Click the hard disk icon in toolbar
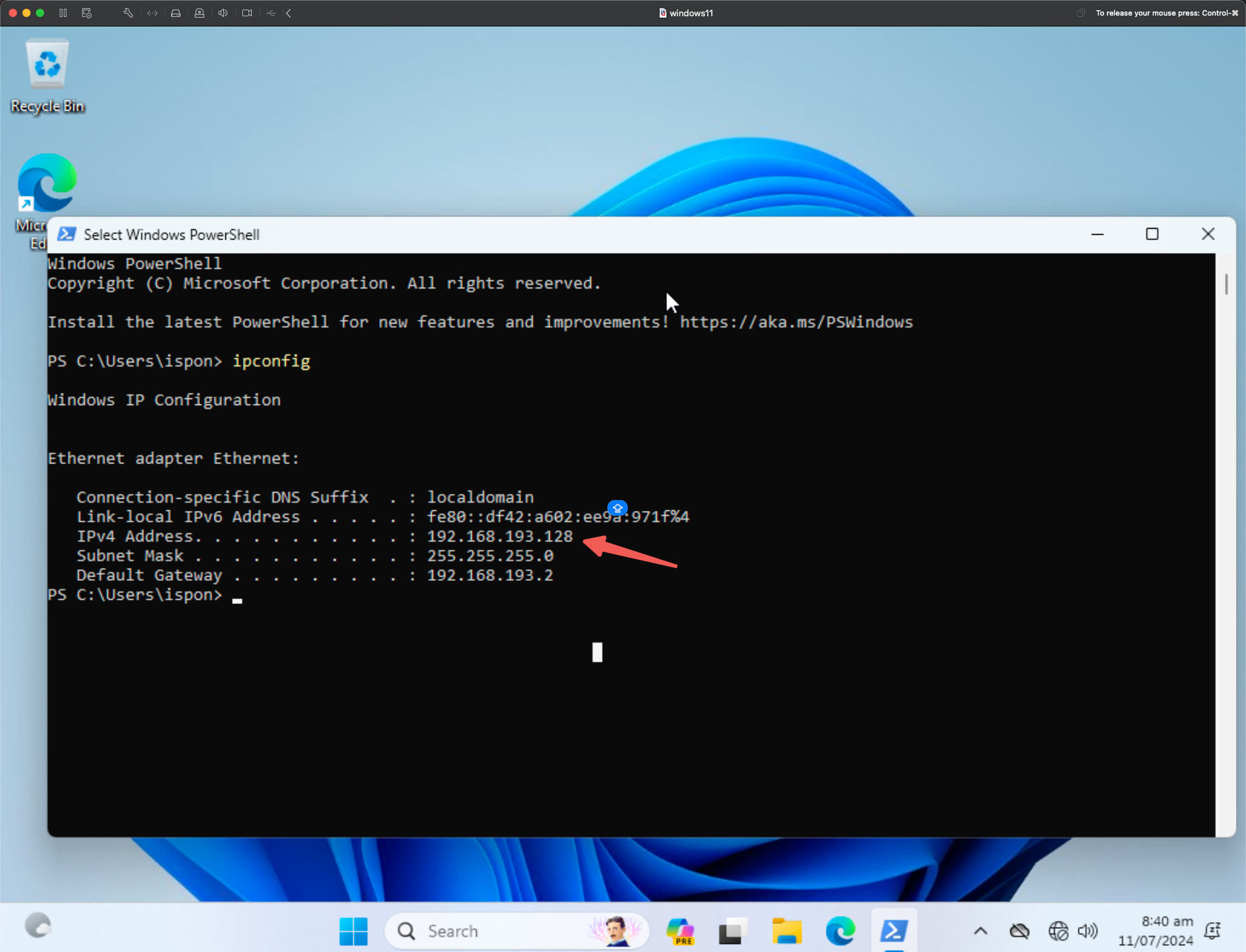1246x952 pixels. pyautogui.click(x=176, y=13)
